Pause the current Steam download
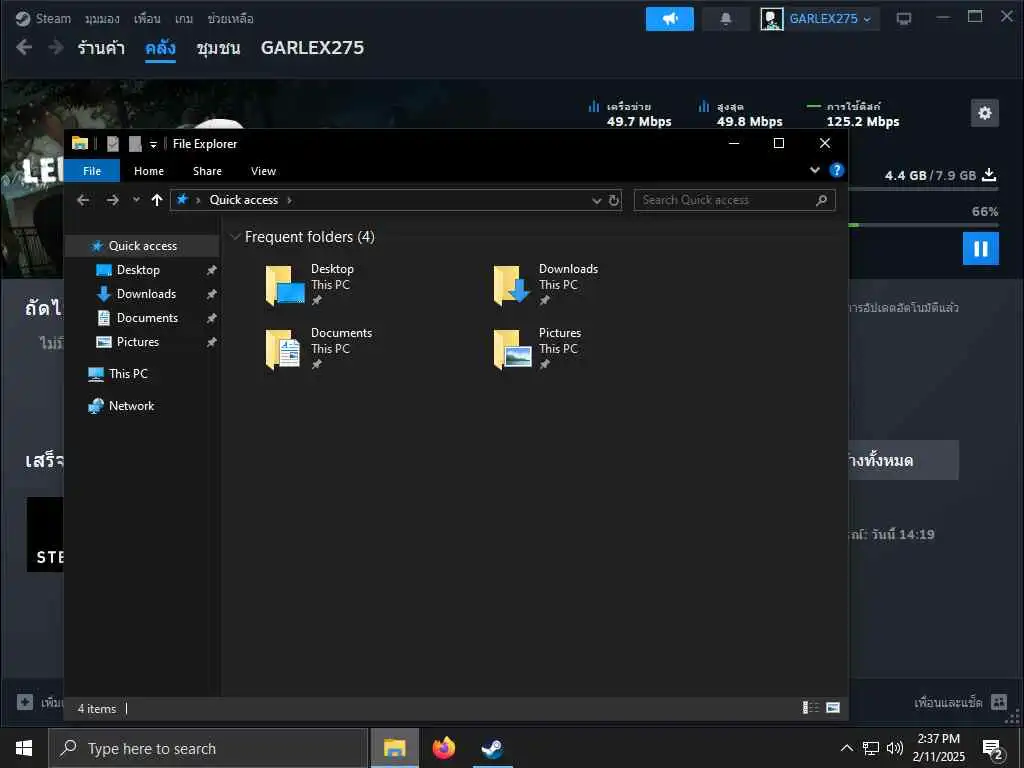The height and width of the screenshot is (768, 1024). (x=980, y=248)
